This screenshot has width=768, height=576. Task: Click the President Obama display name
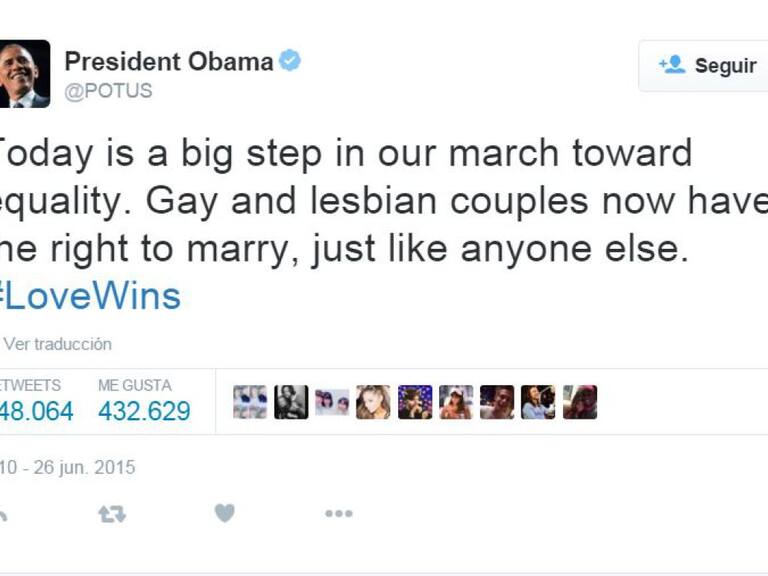click(168, 61)
